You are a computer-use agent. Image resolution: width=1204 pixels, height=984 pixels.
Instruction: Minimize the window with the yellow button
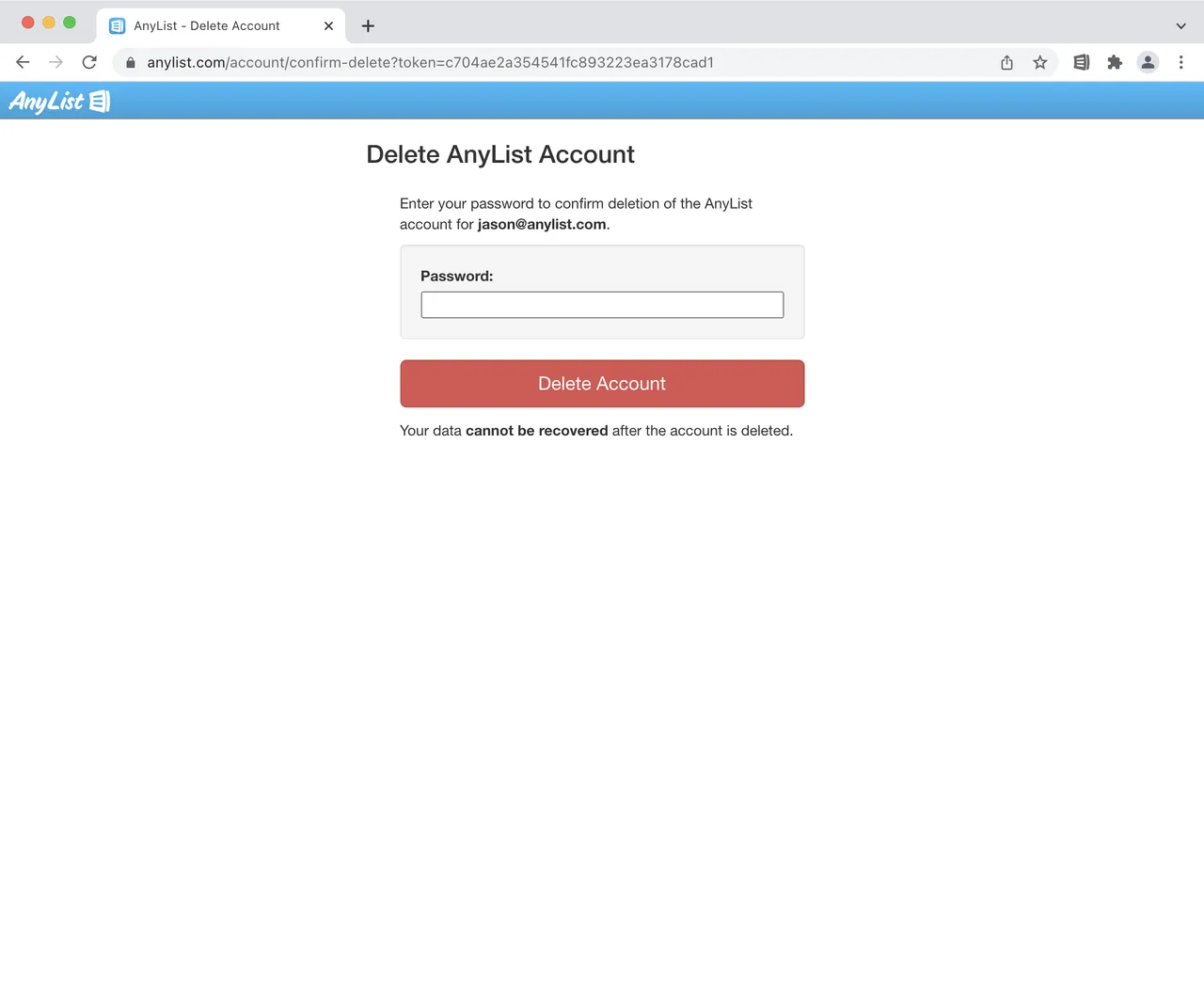pyautogui.click(x=49, y=22)
